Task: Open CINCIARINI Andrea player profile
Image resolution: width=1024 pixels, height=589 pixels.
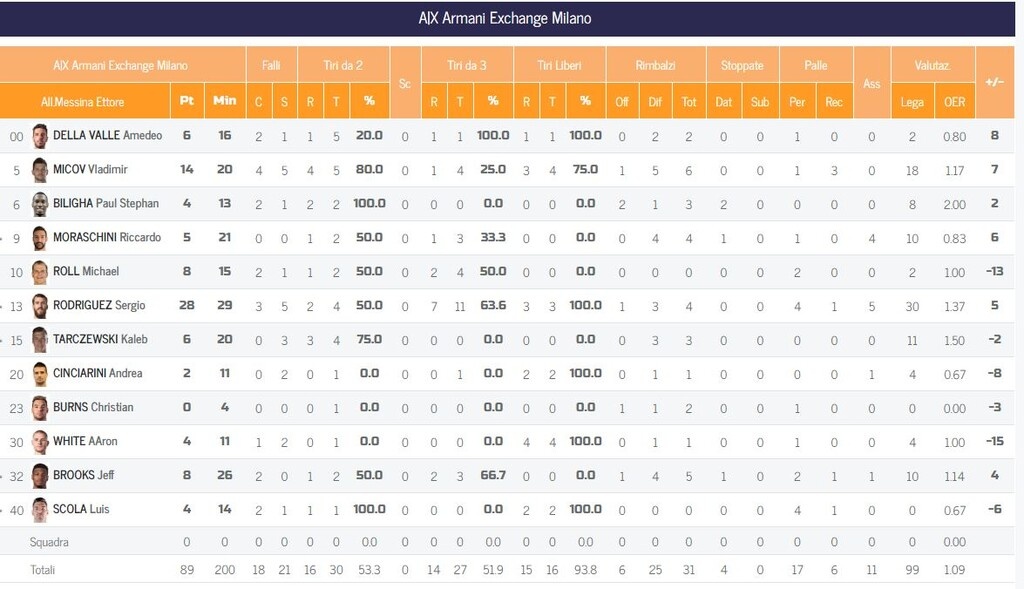Action: coord(97,374)
